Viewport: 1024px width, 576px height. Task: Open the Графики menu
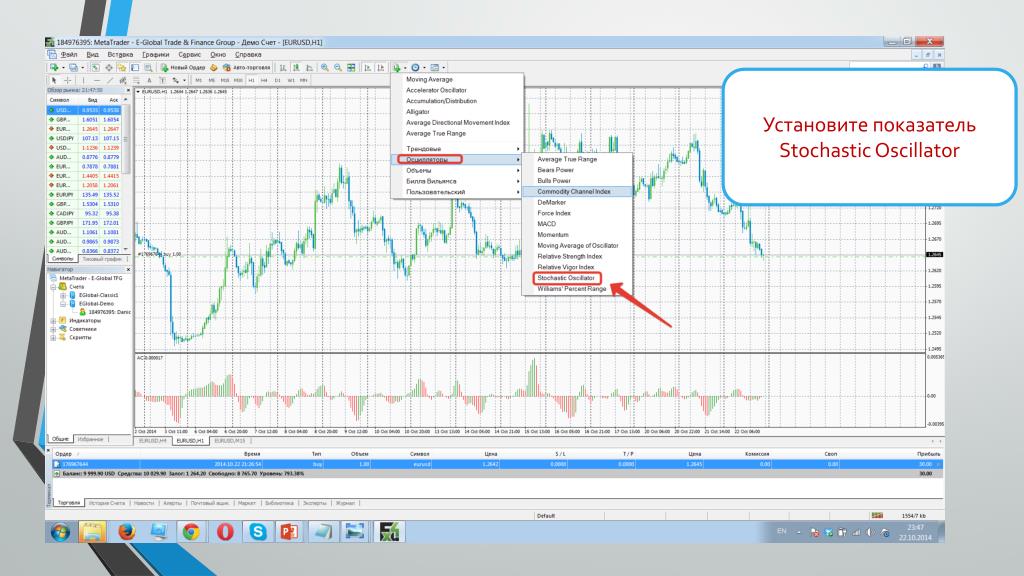pyautogui.click(x=155, y=55)
